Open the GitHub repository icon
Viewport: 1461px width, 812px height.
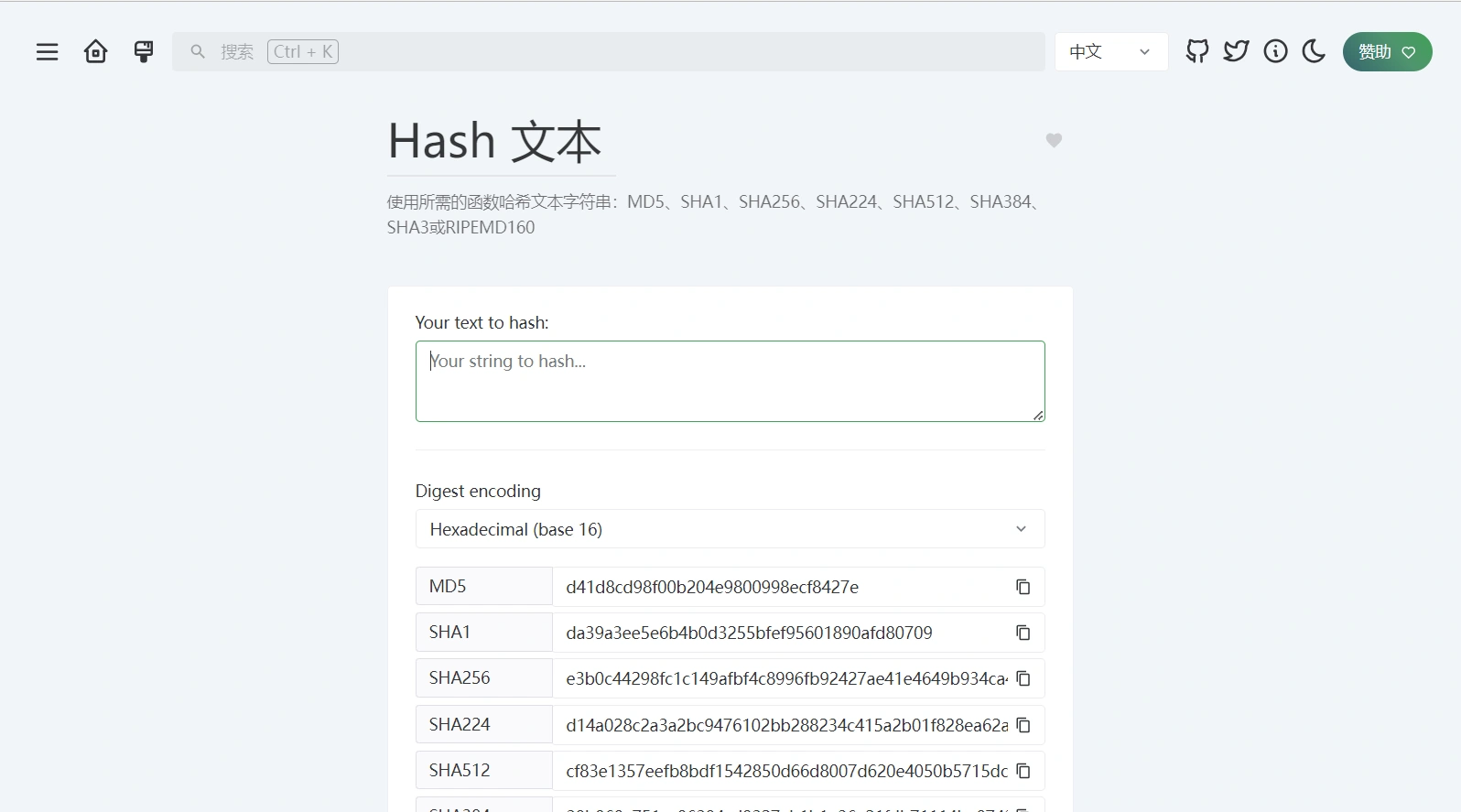tap(1196, 52)
